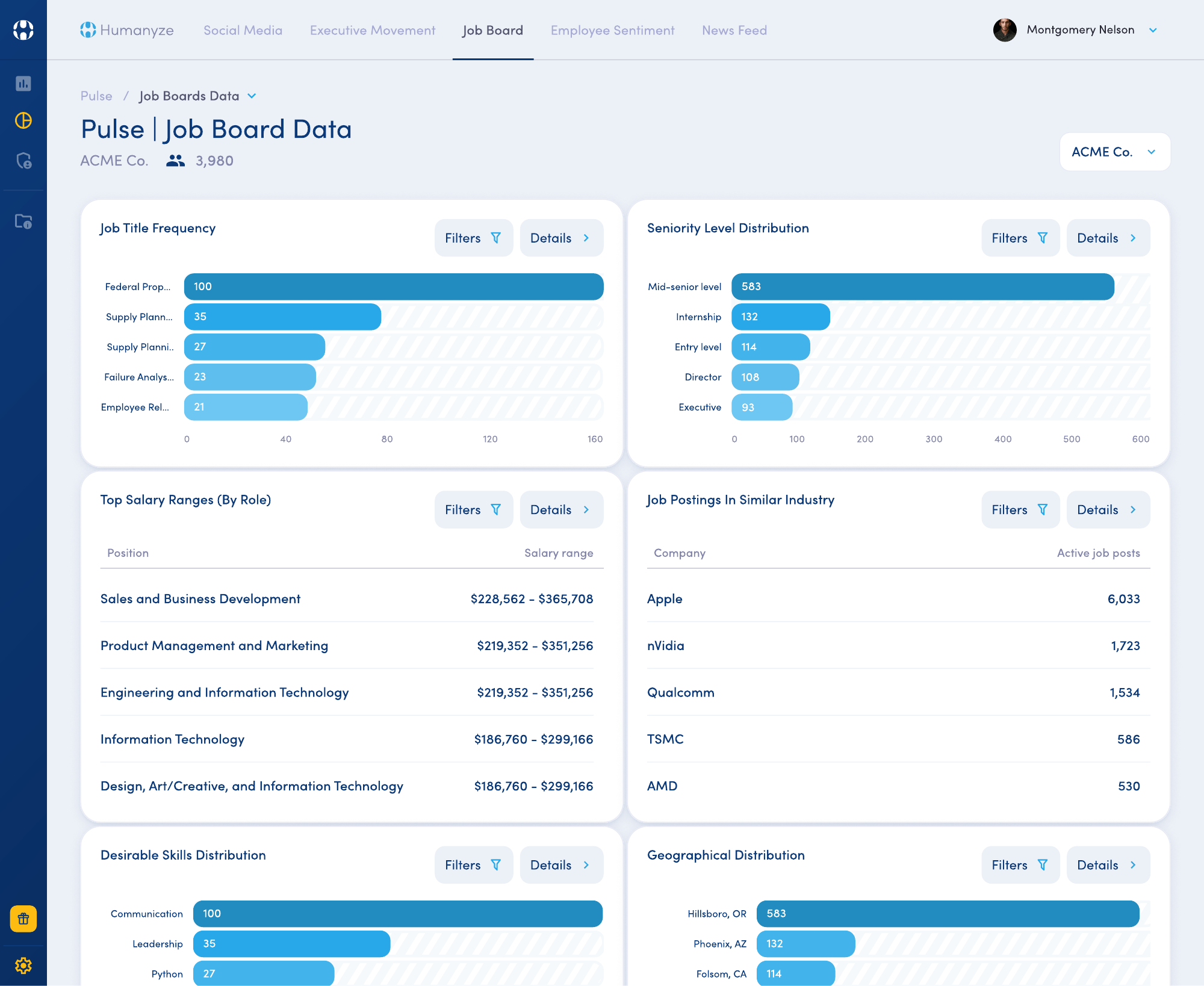Go to the Pulse breadcrumb link
The width and height of the screenshot is (1204, 986).
point(96,96)
